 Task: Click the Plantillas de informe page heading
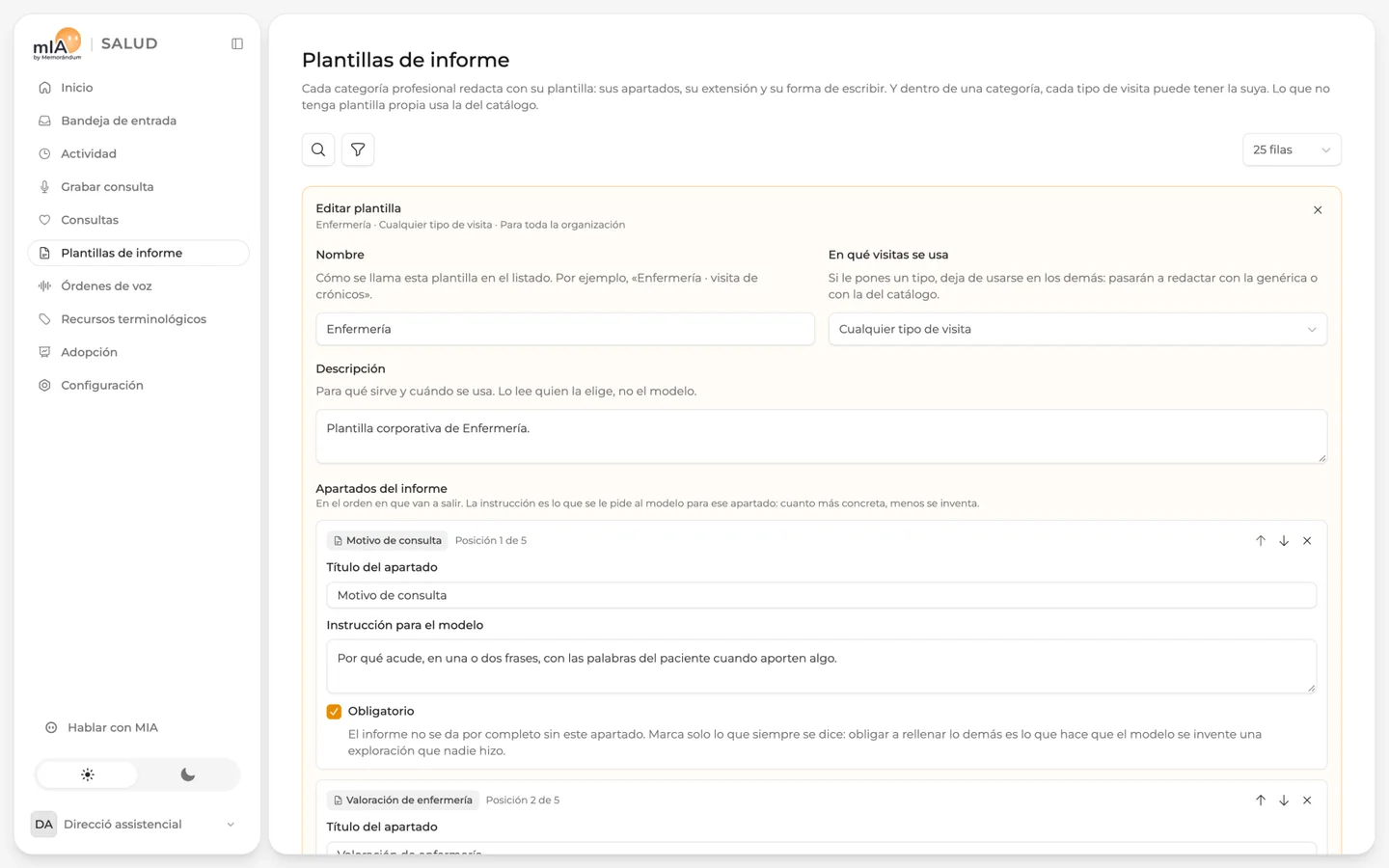click(405, 60)
